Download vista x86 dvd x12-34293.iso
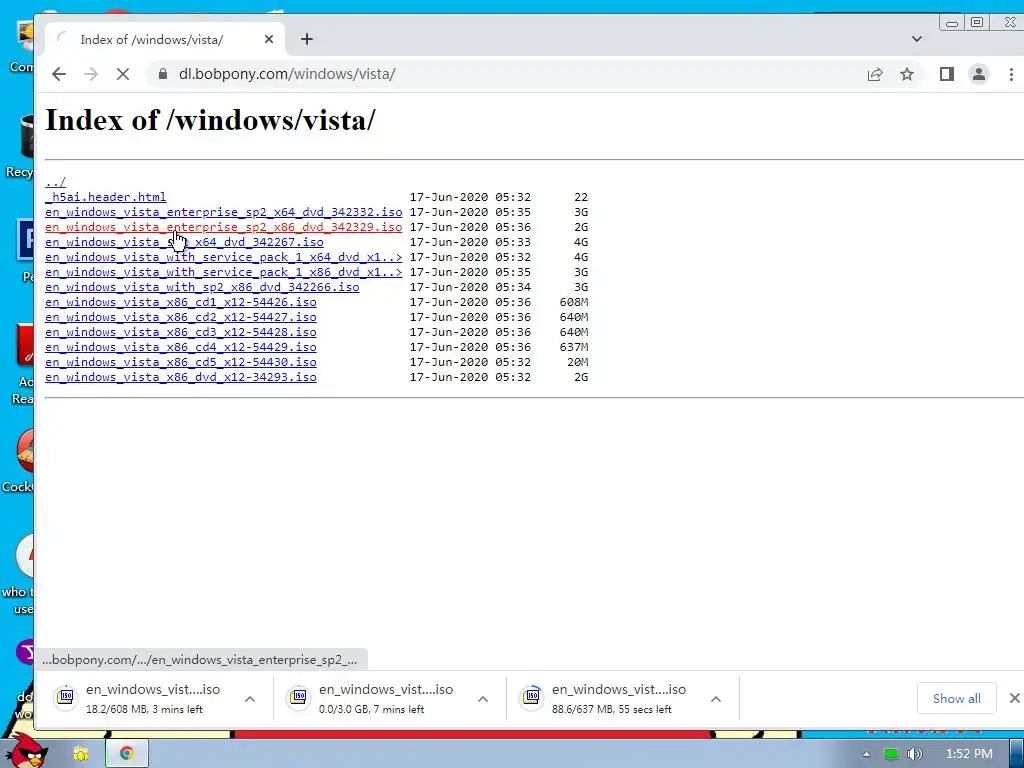 181,377
